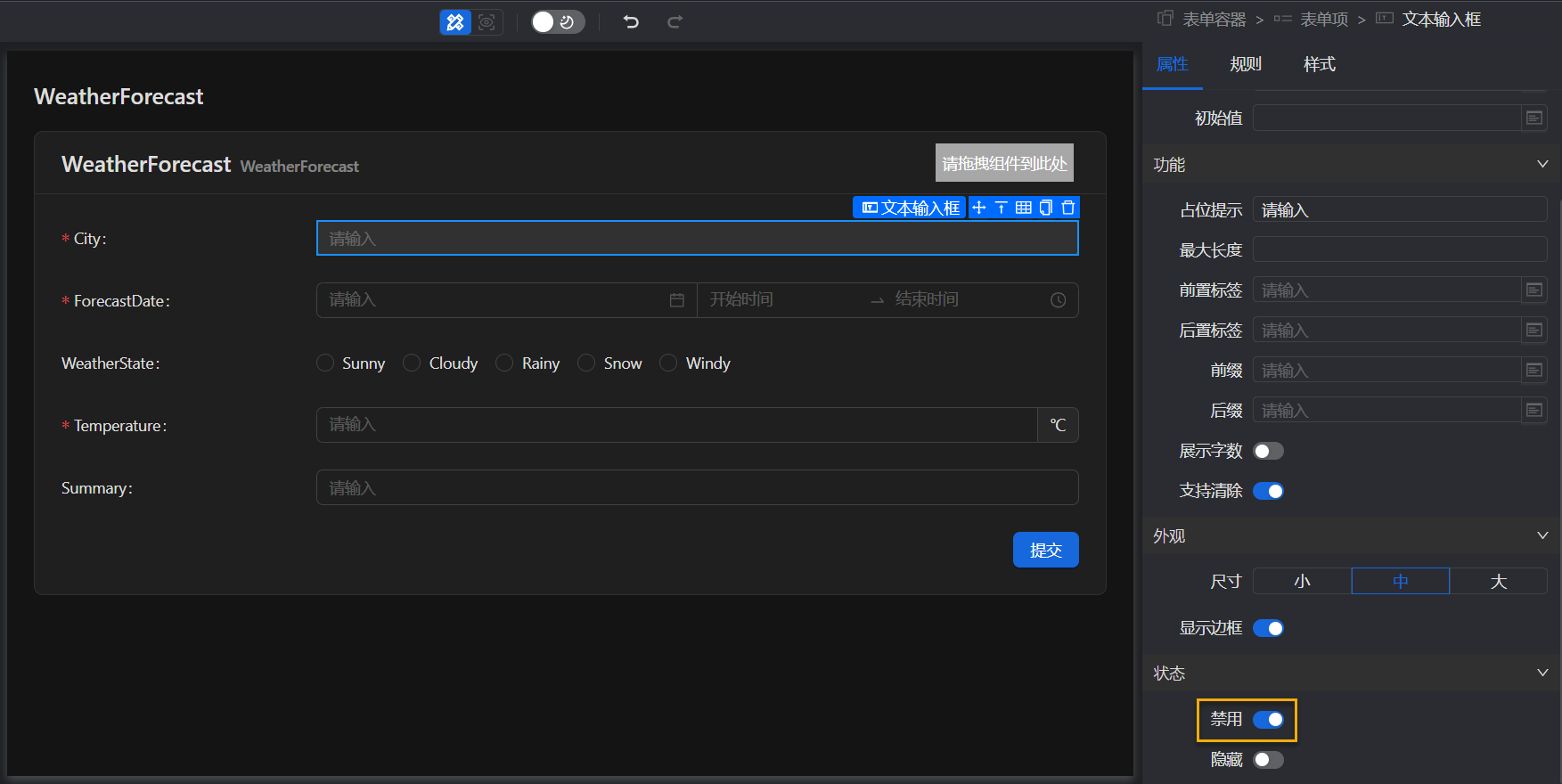Redo the last undone action

pos(675,22)
